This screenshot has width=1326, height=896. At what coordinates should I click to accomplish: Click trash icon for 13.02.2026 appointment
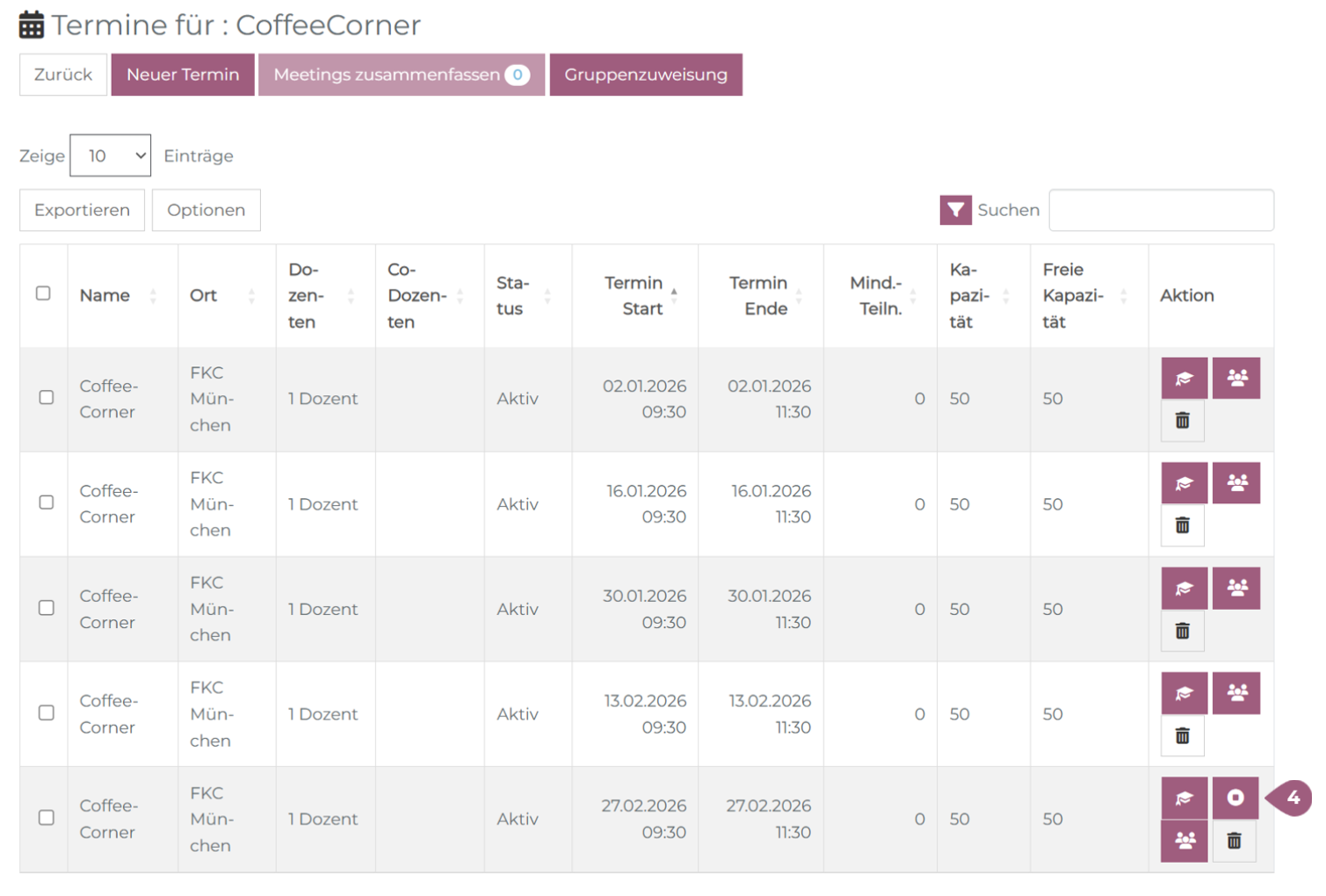[1182, 736]
